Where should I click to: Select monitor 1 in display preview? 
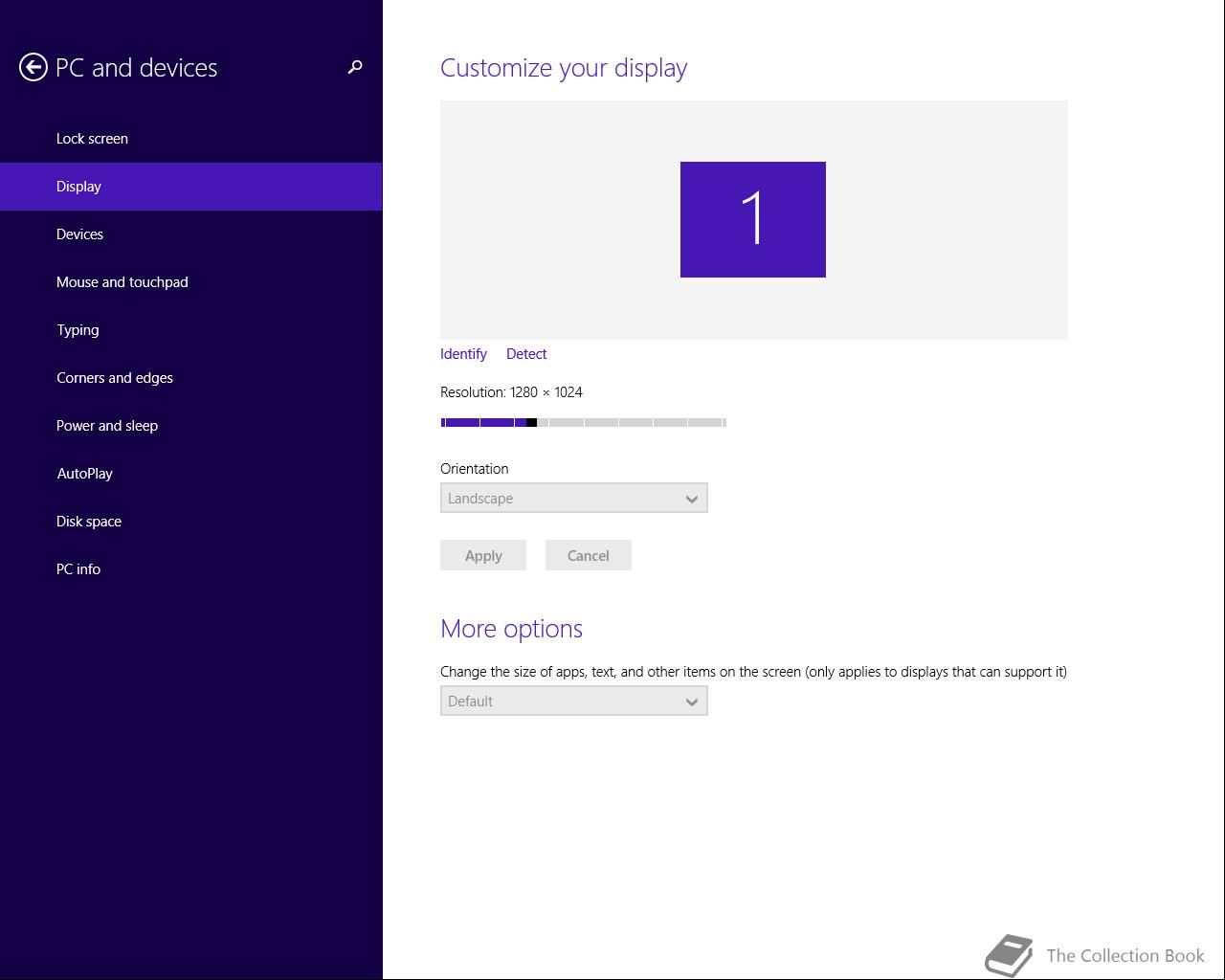pyautogui.click(x=753, y=219)
